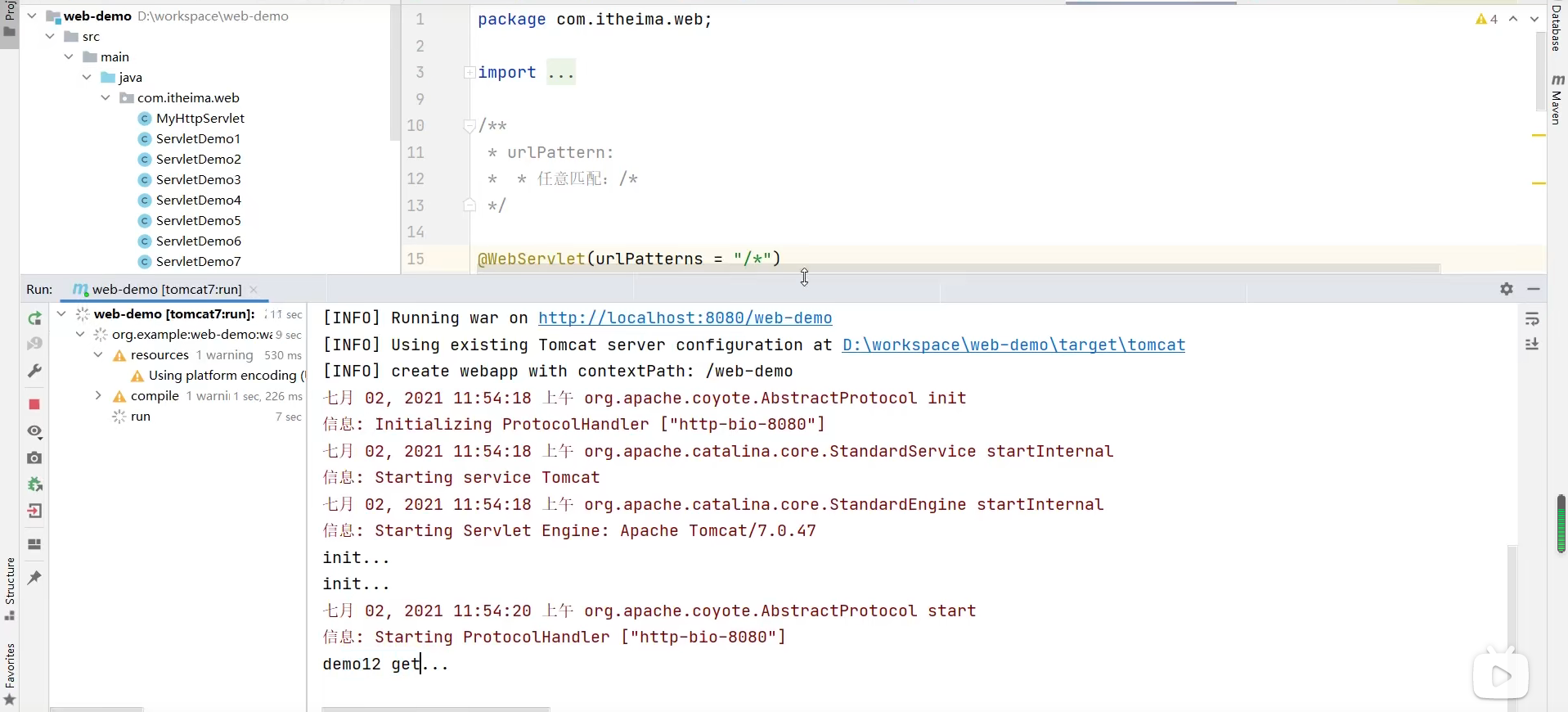Click the 'Starting service Tomcat' console line
The height and width of the screenshot is (712, 1568).
tap(461, 477)
